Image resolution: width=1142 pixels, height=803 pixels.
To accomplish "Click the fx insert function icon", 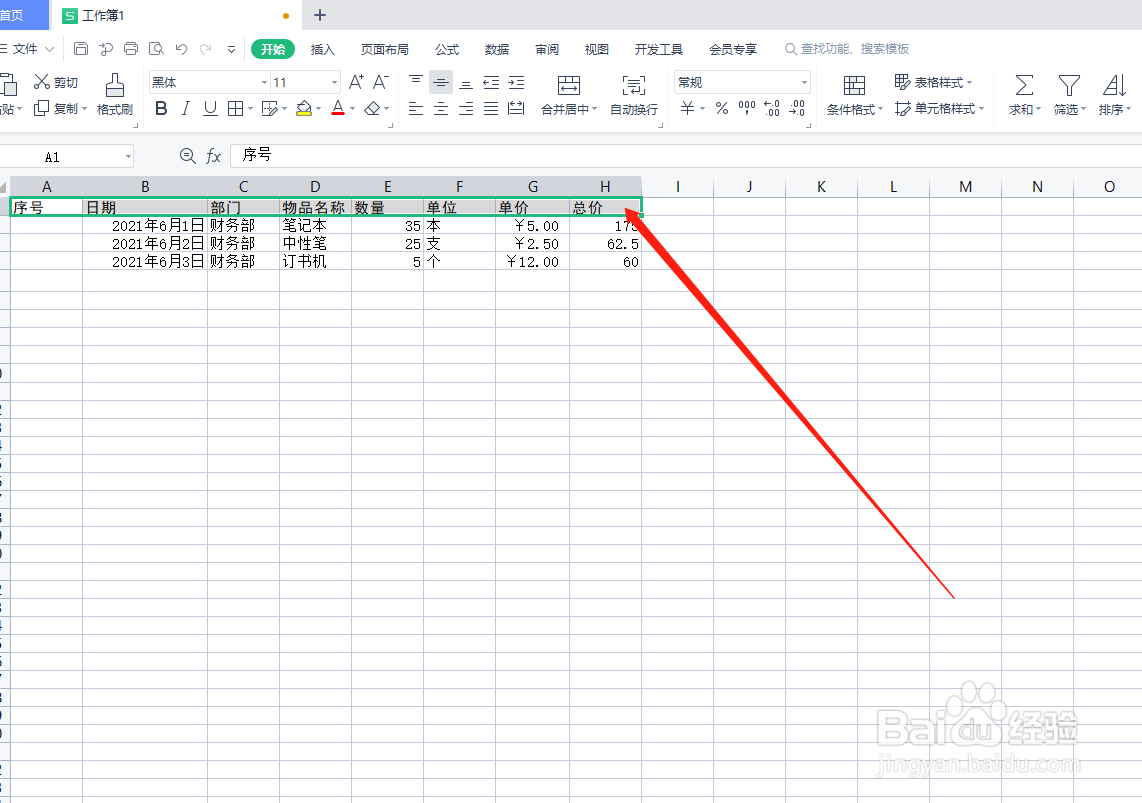I will 213,156.
